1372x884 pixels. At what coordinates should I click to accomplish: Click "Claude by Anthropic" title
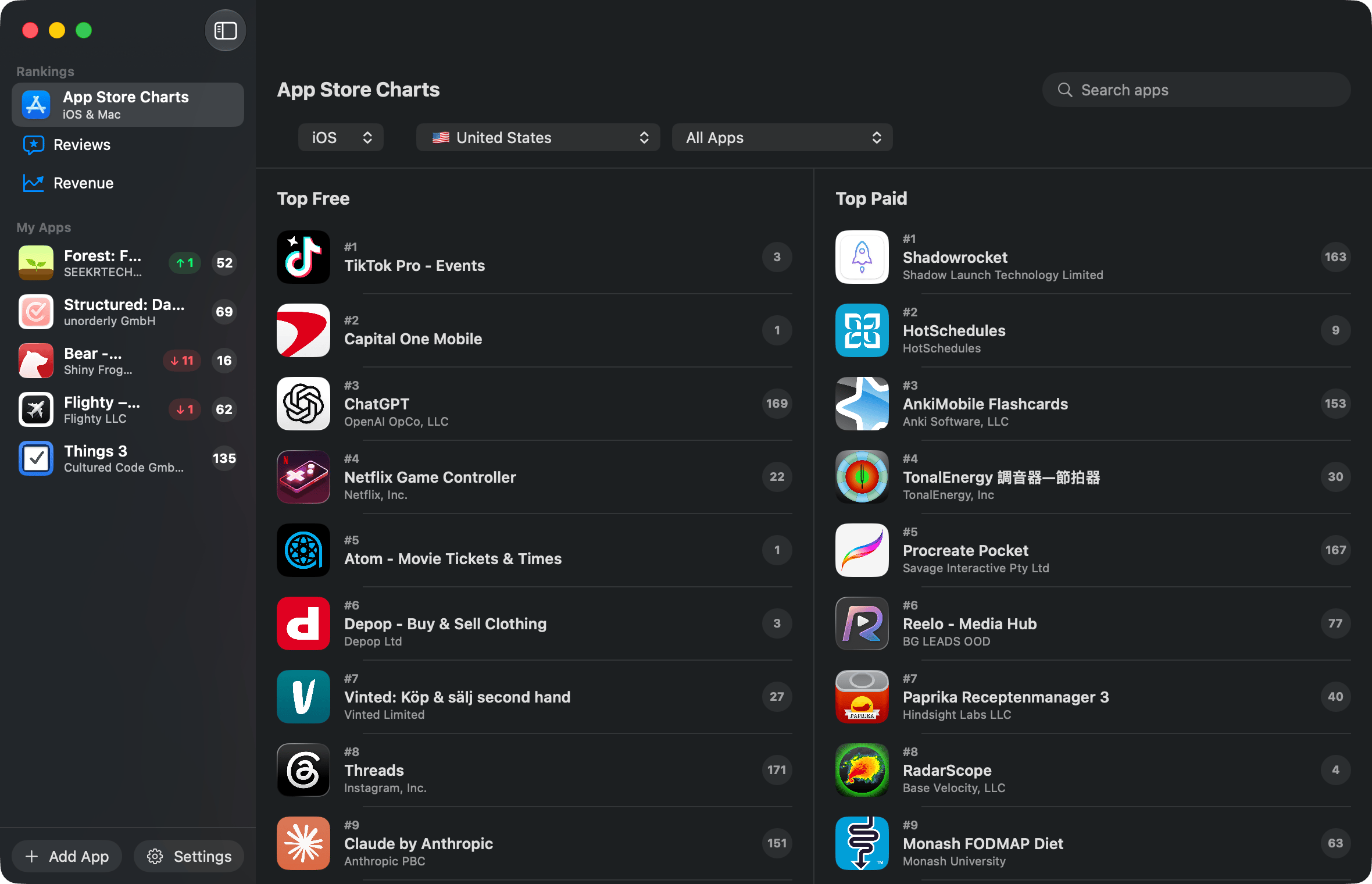419,844
